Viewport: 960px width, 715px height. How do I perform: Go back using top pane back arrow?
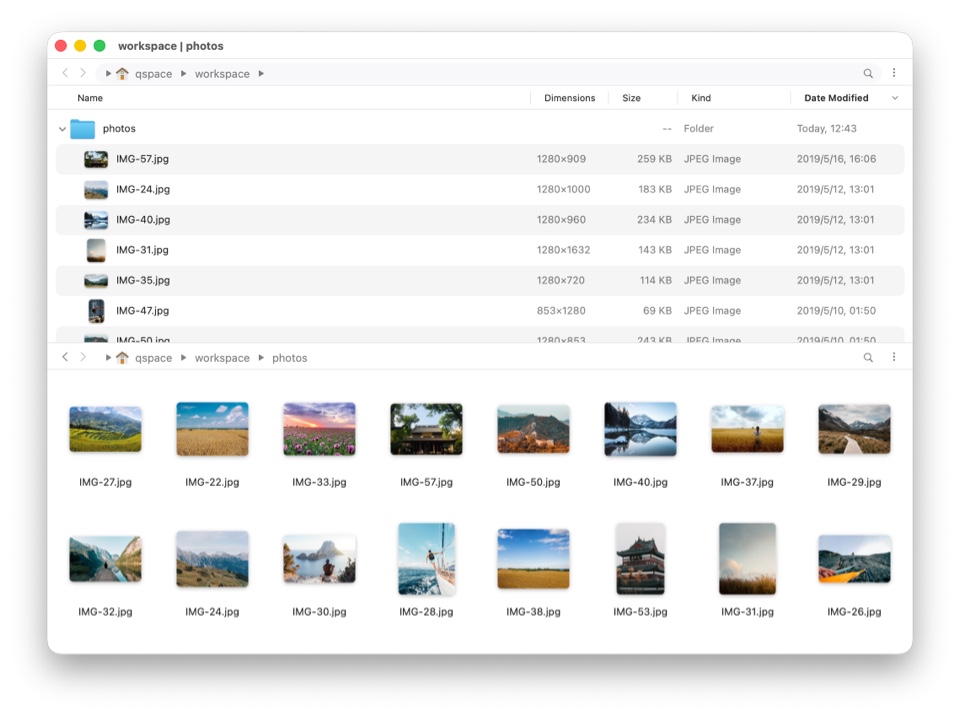pyautogui.click(x=65, y=73)
